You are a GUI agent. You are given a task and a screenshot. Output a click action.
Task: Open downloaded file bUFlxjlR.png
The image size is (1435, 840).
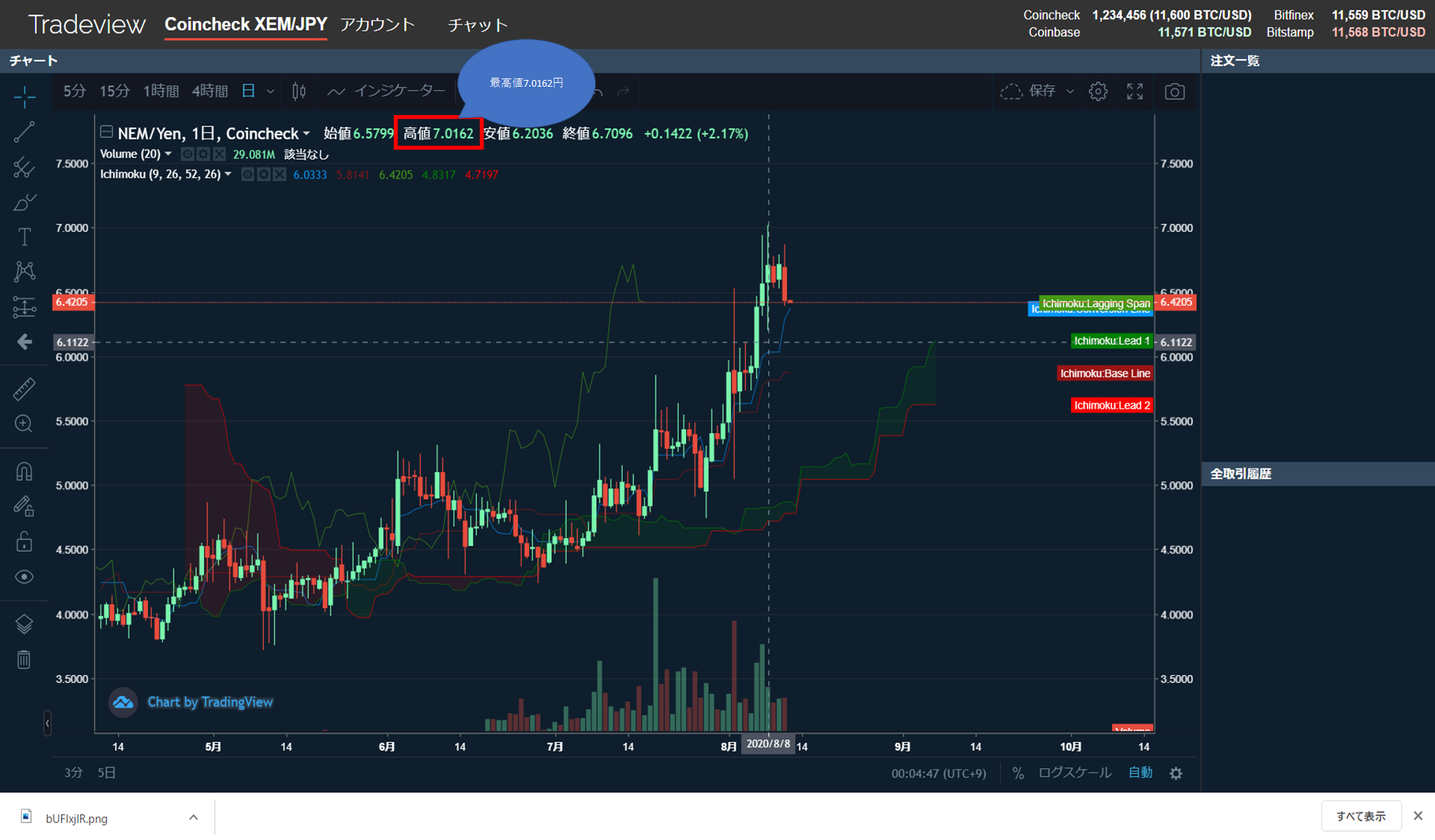tap(76, 818)
